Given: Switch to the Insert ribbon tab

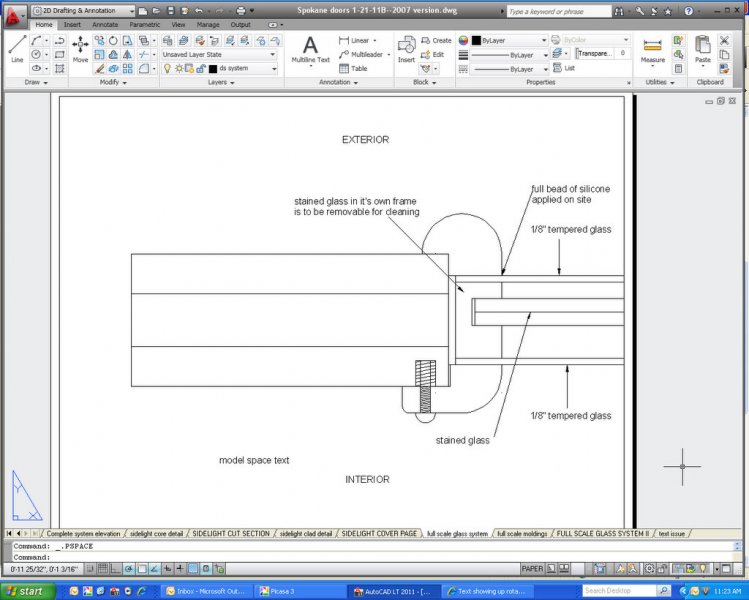Looking at the screenshot, I should (x=72, y=24).
